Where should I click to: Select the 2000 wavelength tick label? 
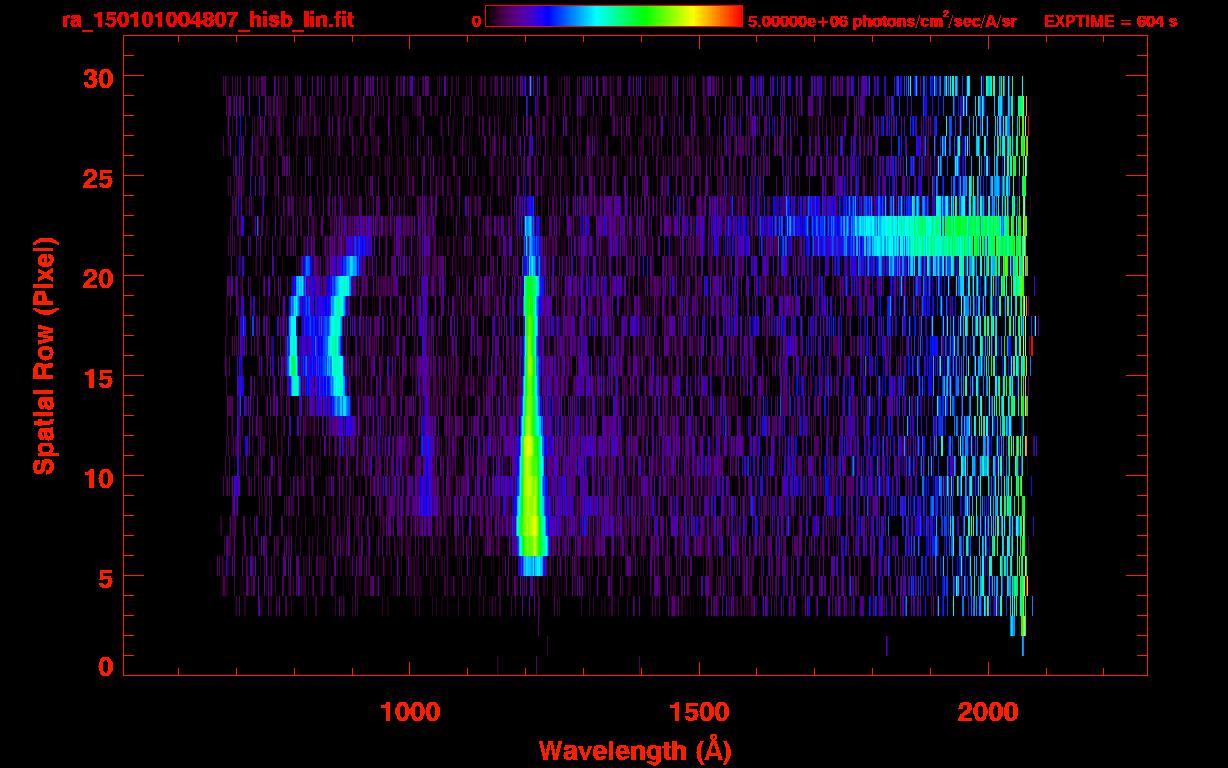click(987, 713)
